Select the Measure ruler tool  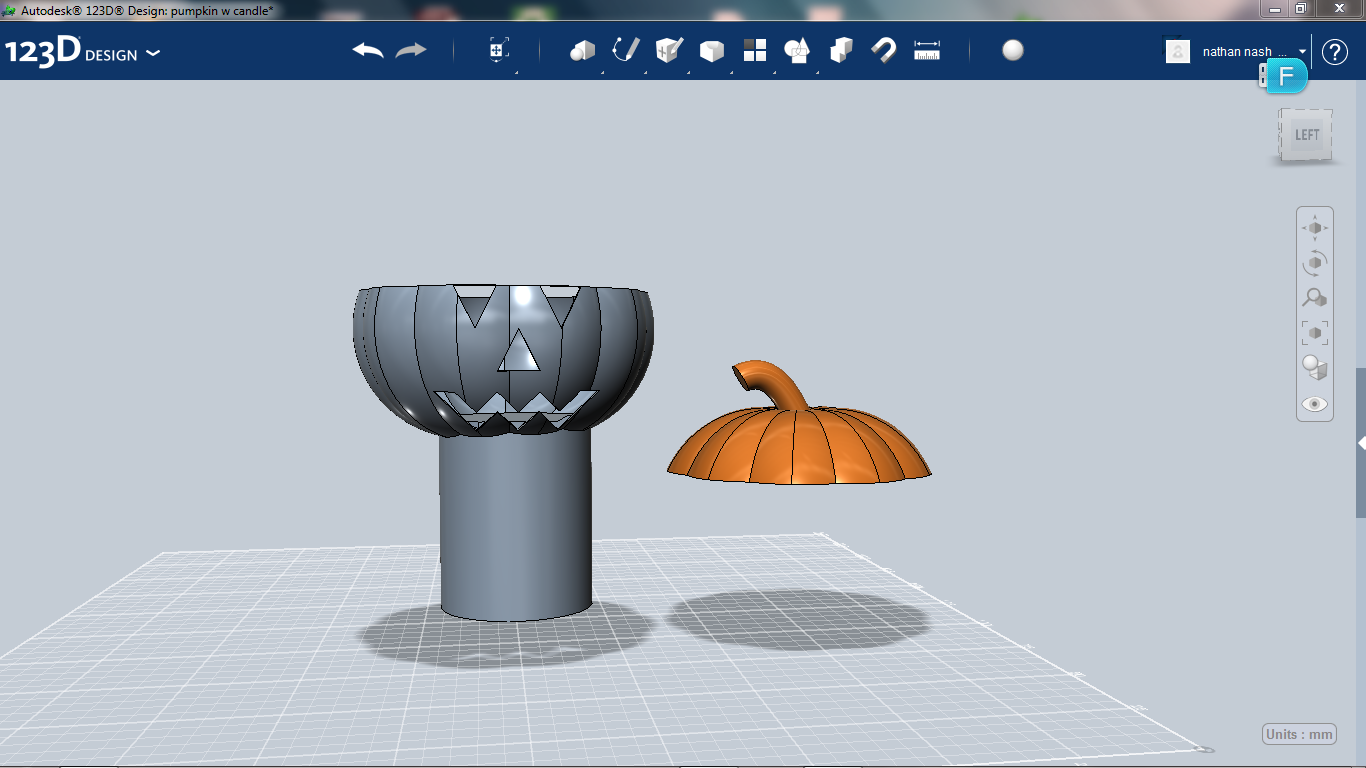pyautogui.click(x=927, y=51)
